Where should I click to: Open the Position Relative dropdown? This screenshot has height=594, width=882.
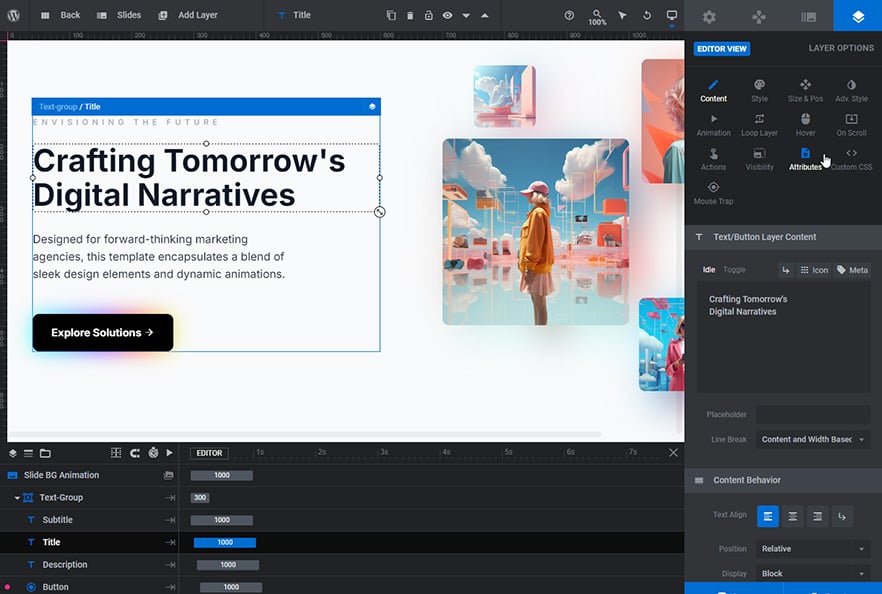point(812,548)
